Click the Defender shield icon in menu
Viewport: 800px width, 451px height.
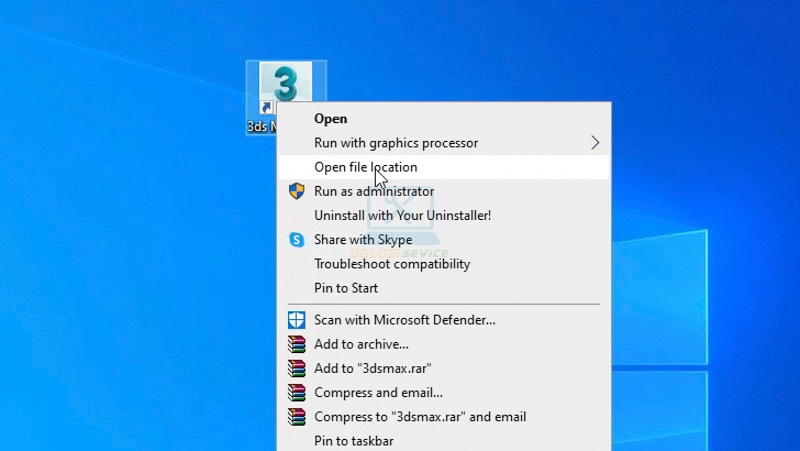(x=296, y=320)
